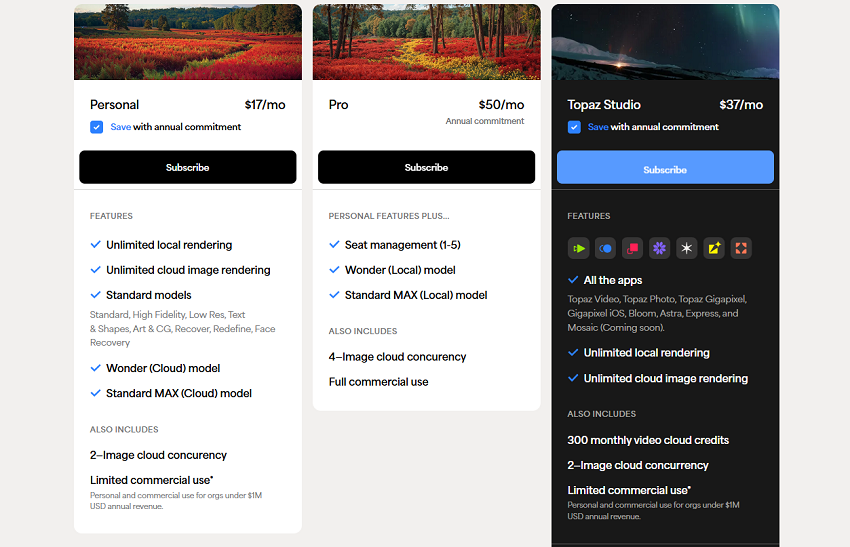Select the yellow Express app icon

tap(713, 248)
